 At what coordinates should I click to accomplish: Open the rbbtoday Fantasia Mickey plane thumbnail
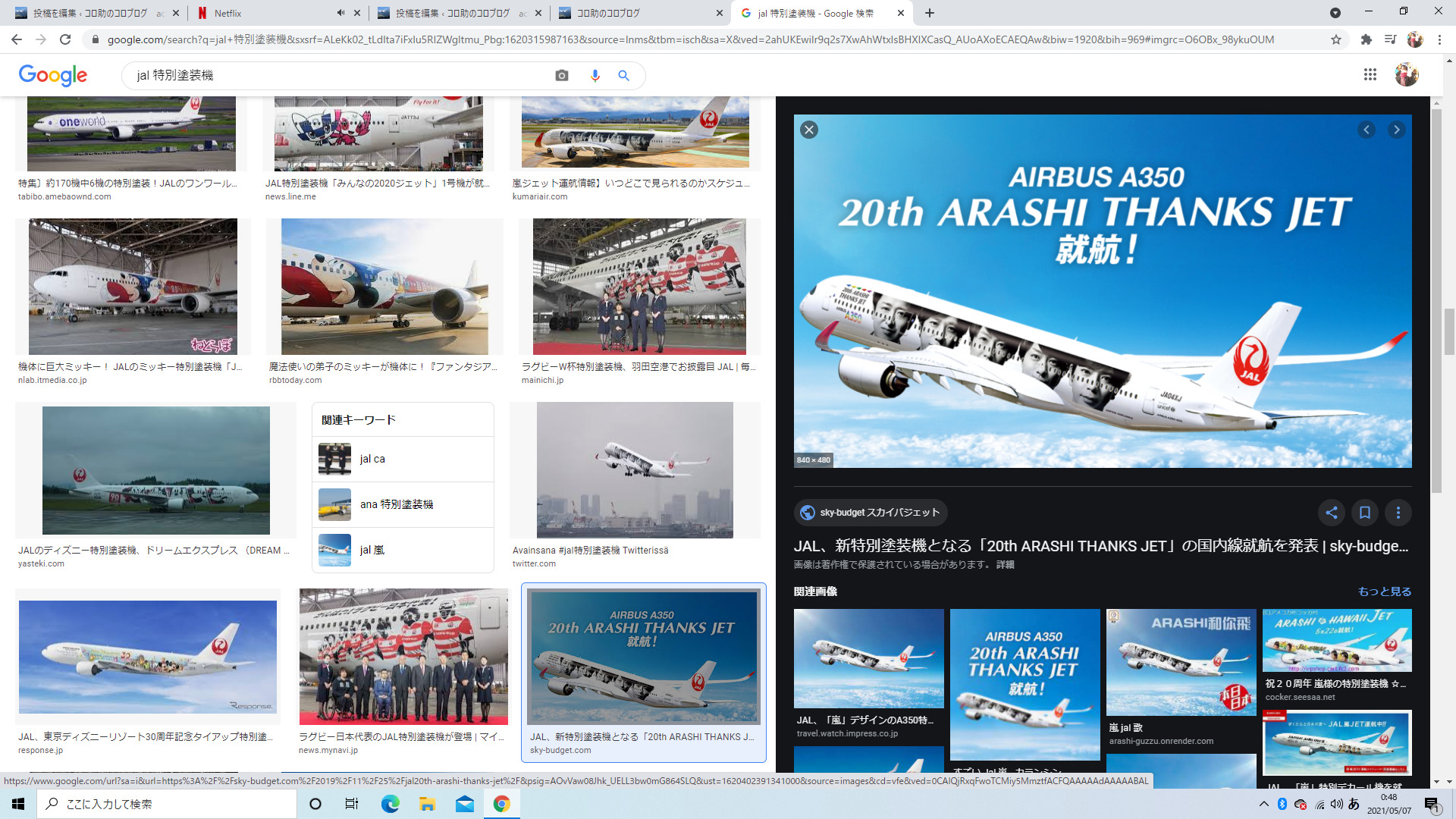384,287
